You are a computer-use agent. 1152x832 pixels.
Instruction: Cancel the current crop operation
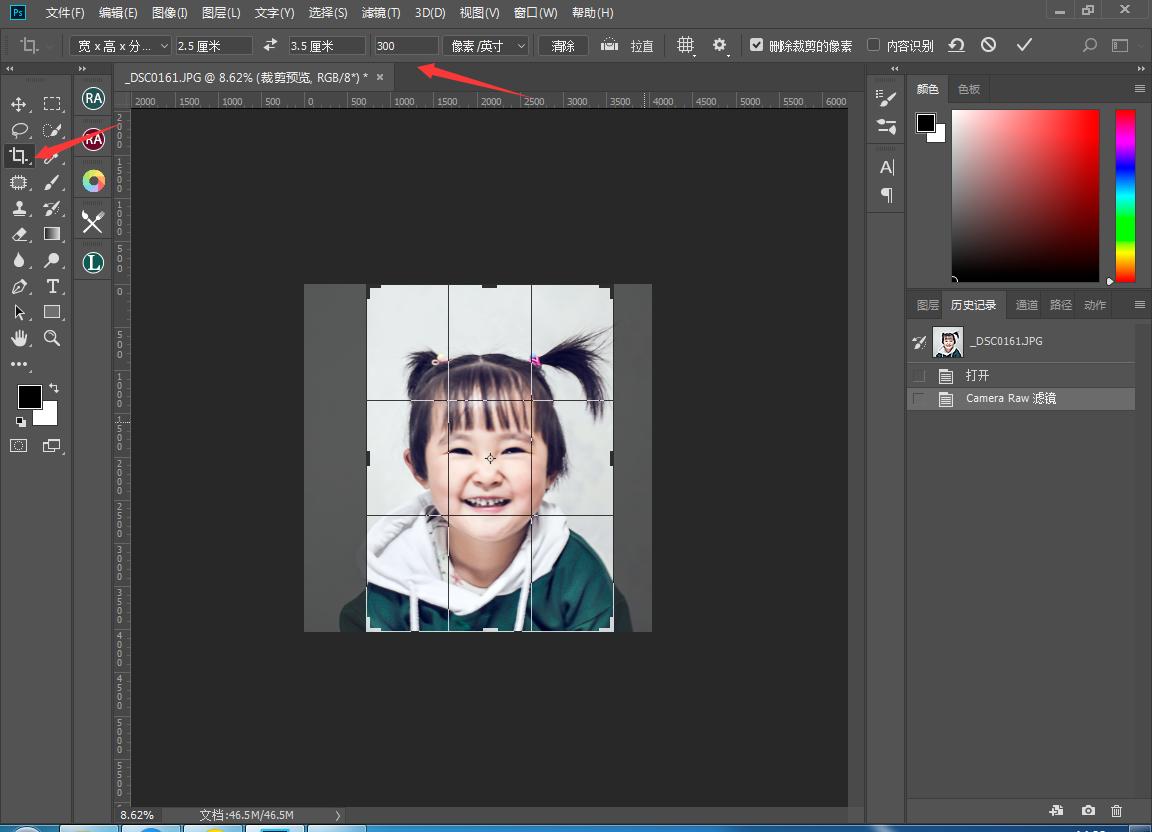[988, 45]
